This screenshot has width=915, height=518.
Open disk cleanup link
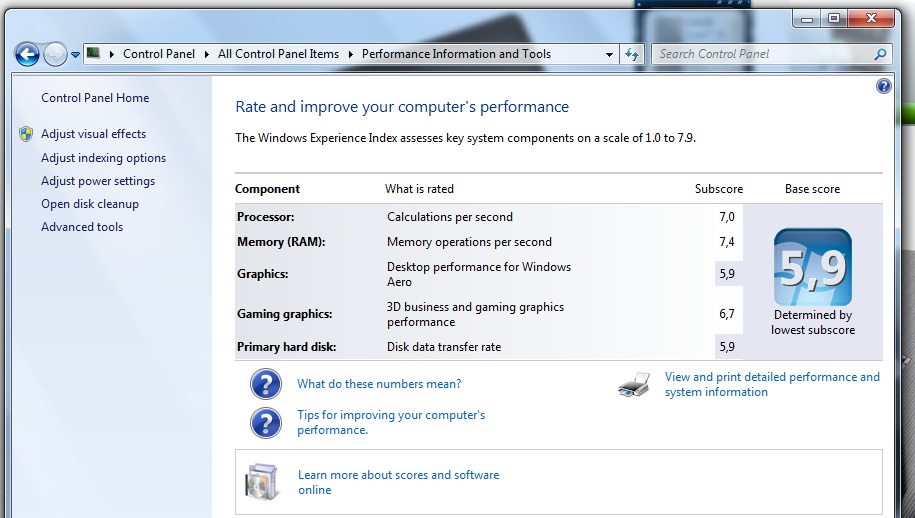point(90,204)
